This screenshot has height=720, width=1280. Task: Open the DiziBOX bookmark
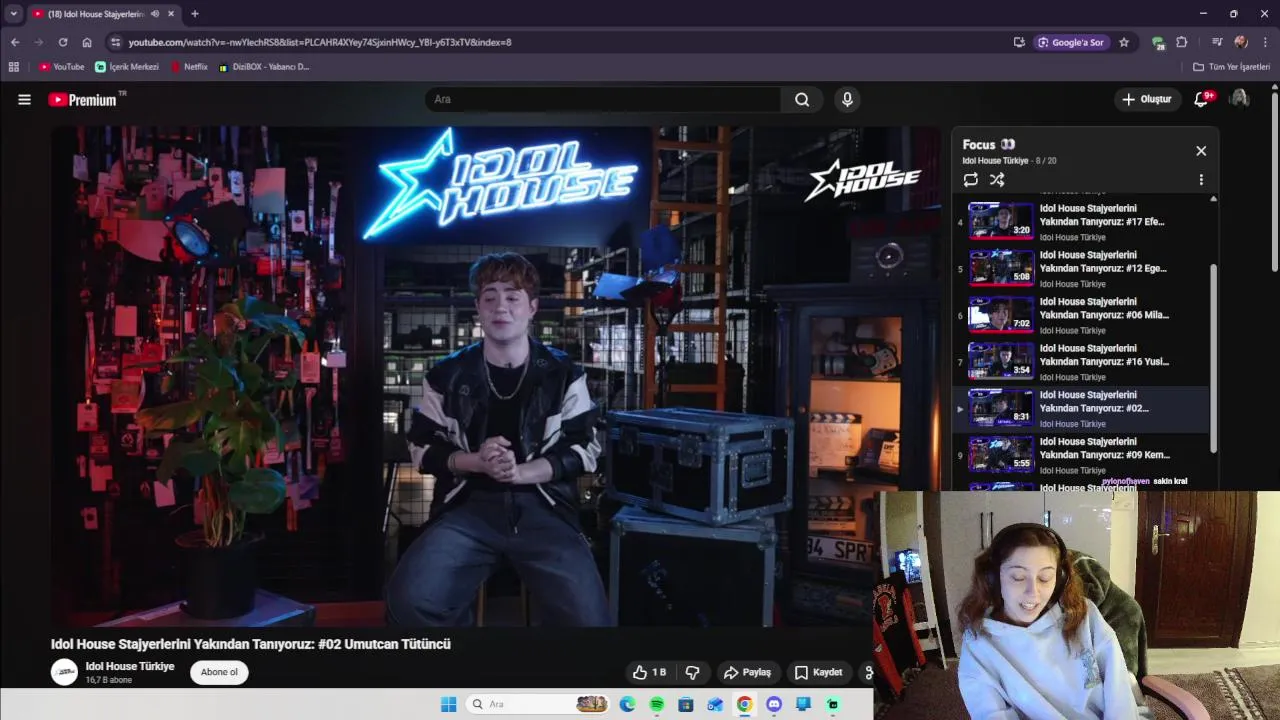point(264,67)
